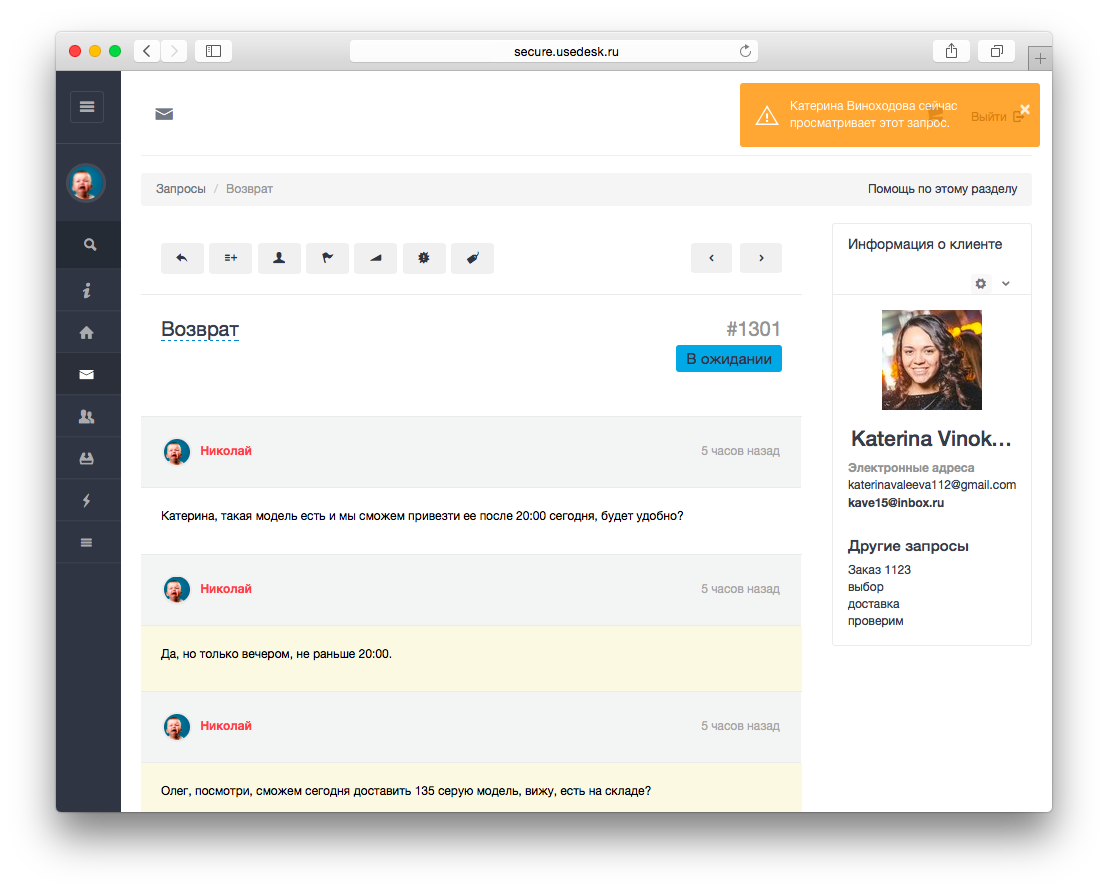Open the Safari share button

(x=952, y=51)
